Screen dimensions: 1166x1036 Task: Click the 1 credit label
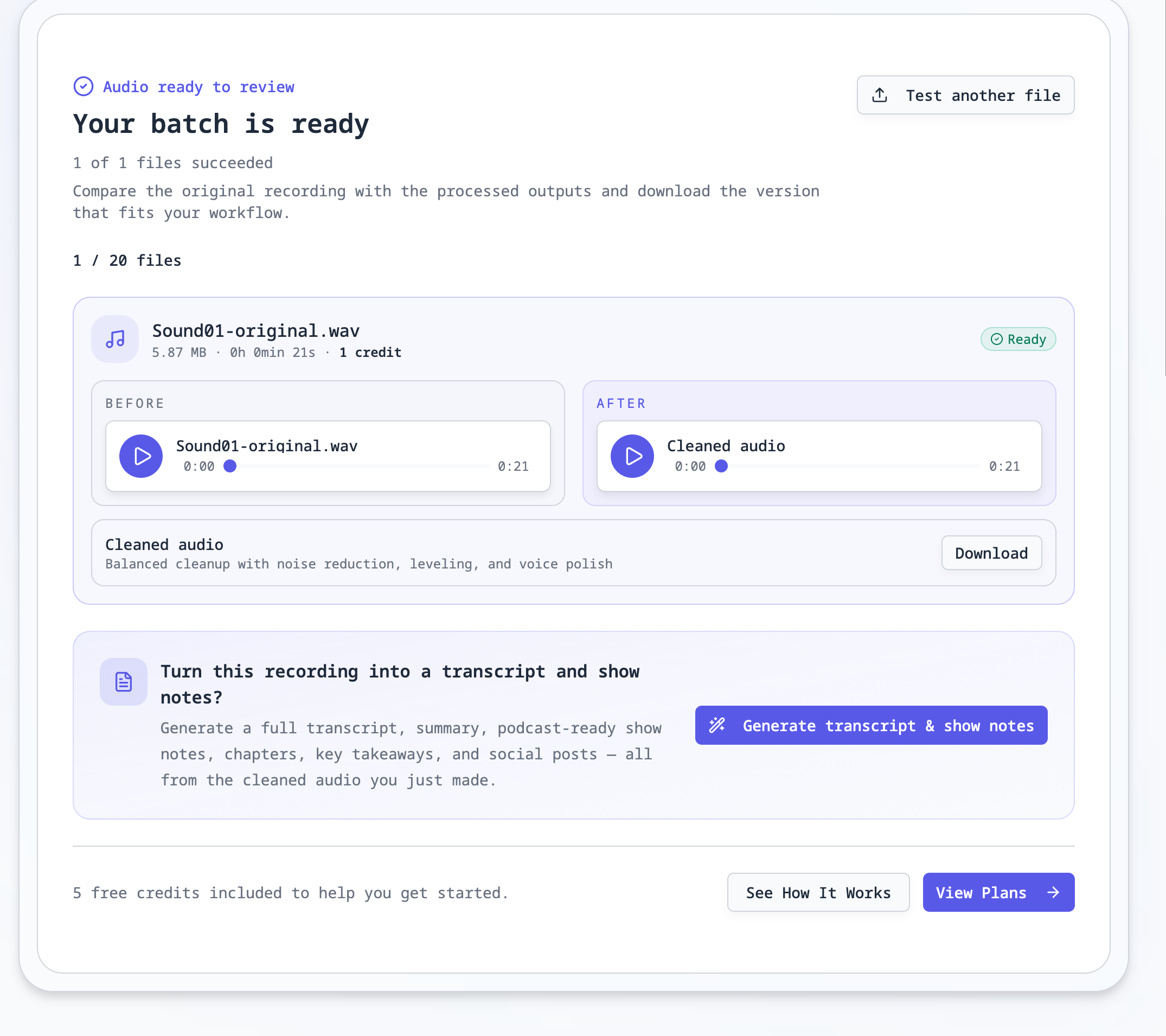(x=370, y=353)
